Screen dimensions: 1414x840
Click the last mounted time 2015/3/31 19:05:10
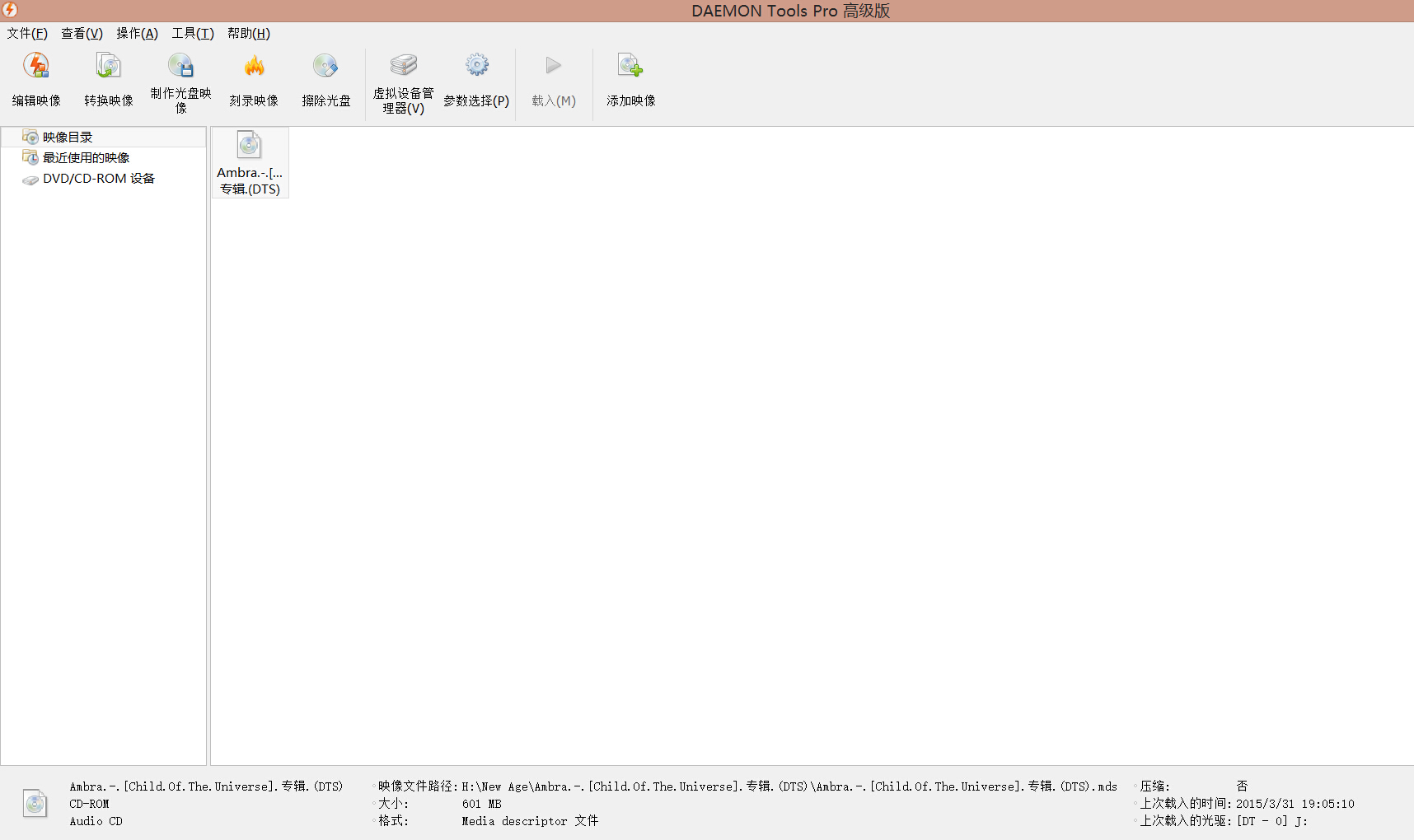(x=1295, y=804)
